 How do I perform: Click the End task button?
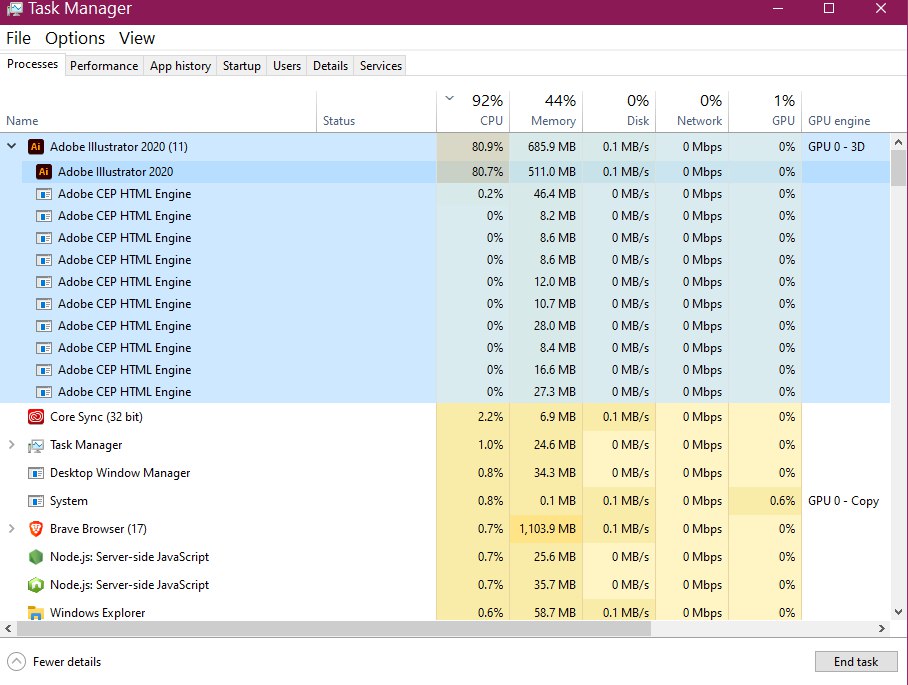tap(856, 661)
